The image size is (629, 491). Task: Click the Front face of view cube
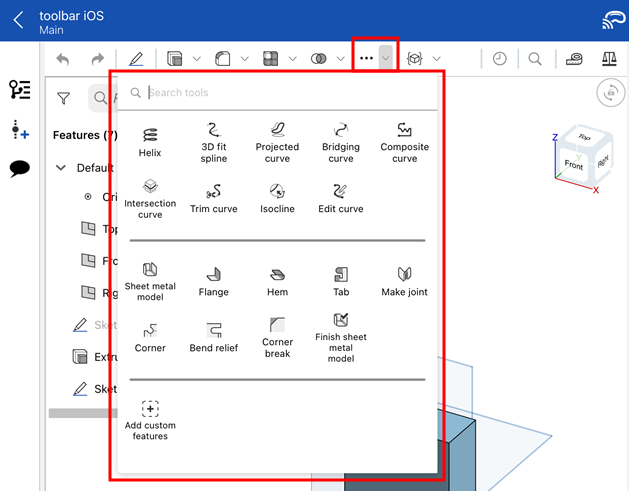tap(573, 165)
